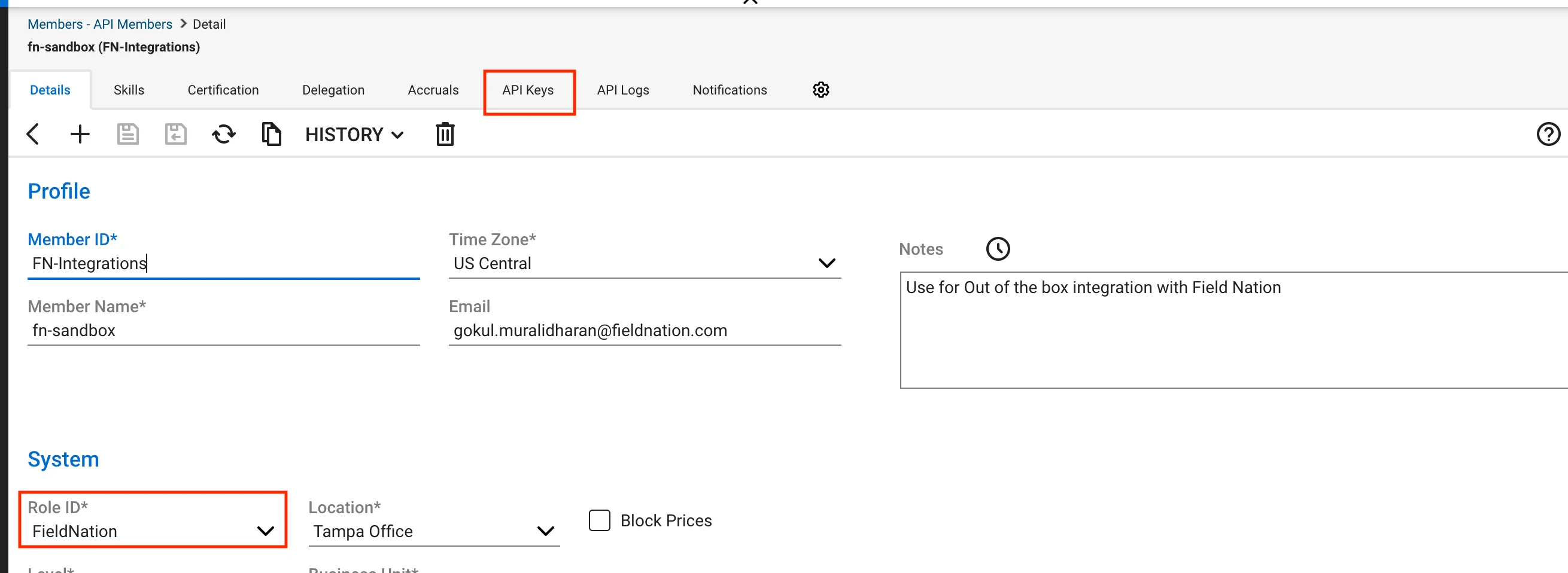Click the clock icon next to Notes
This screenshot has height=573, width=1568.
(x=998, y=249)
